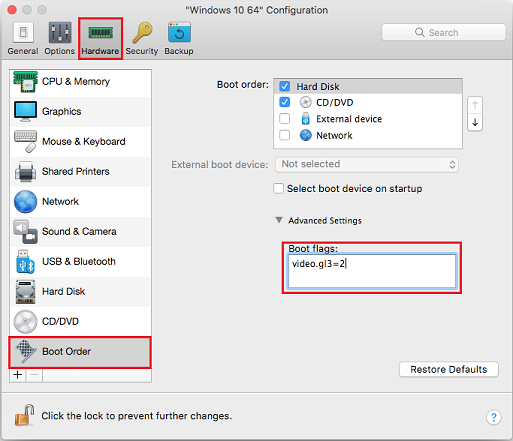Select Sound & Camera in sidebar
Image resolution: width=513 pixels, height=441 pixels.
coord(80,232)
